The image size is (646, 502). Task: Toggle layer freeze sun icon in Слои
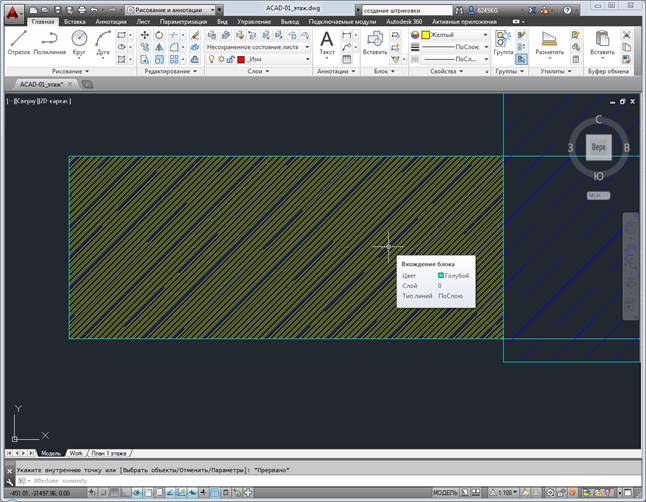point(221,59)
